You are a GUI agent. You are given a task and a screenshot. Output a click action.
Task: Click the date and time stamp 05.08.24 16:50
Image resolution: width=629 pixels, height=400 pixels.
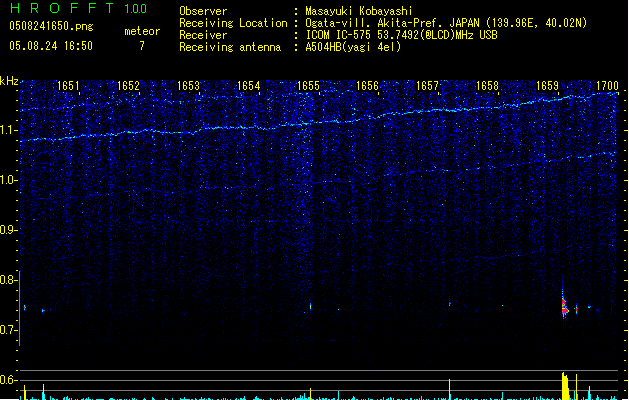point(50,46)
